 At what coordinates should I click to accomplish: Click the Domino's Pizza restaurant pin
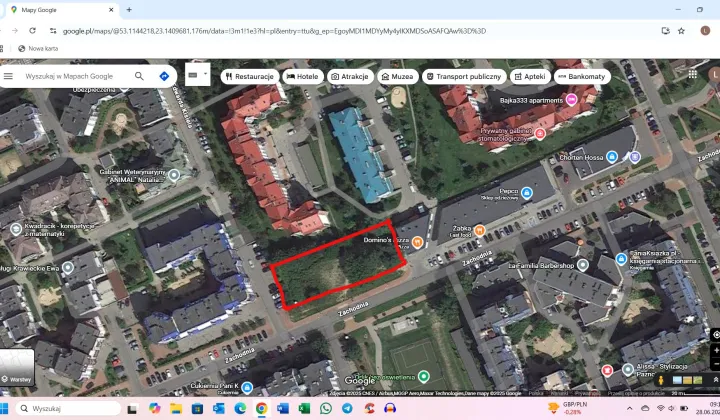[x=417, y=242]
